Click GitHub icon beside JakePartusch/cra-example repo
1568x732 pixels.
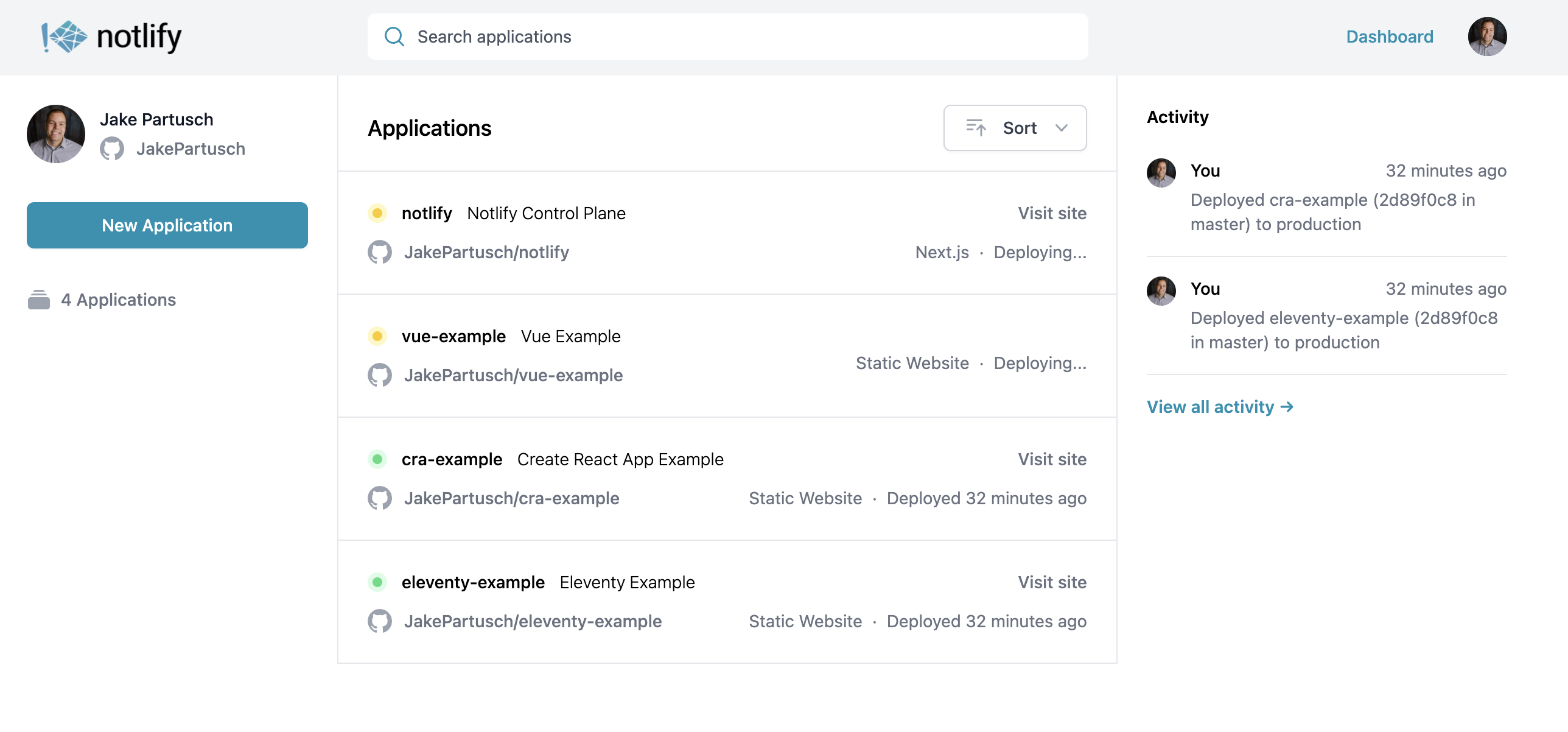(x=380, y=498)
